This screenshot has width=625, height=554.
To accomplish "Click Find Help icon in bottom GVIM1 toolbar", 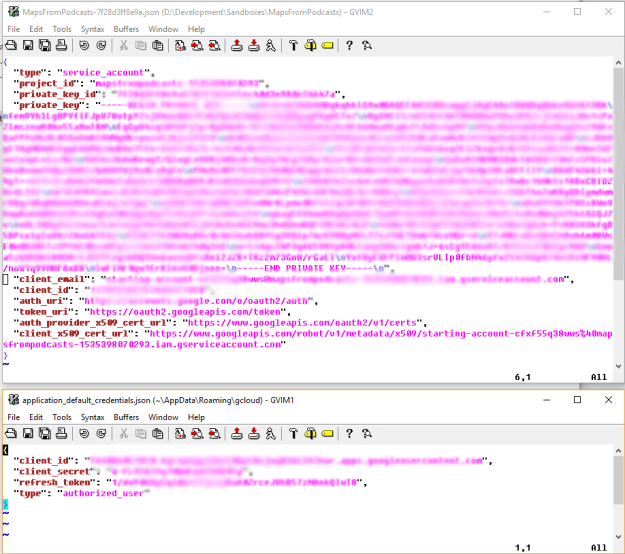I will (x=367, y=433).
